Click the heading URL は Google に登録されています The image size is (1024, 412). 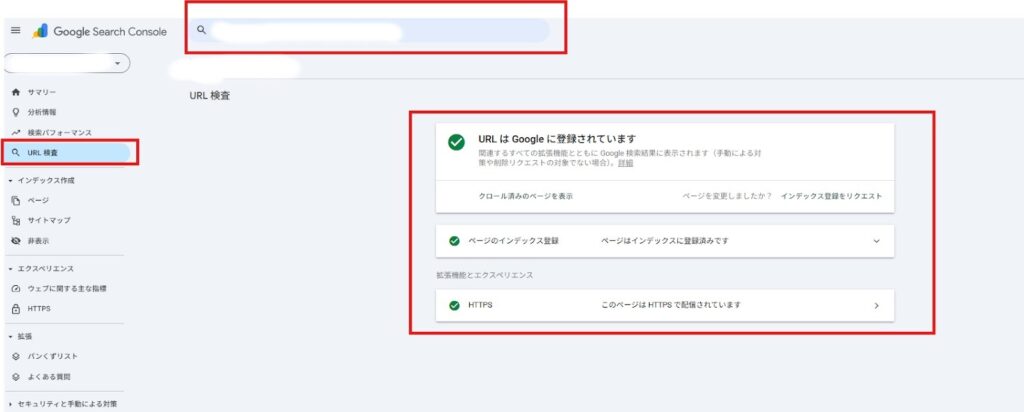[557, 138]
